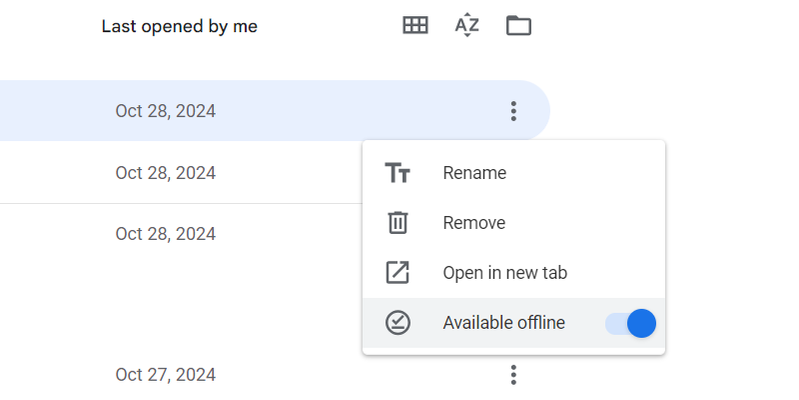The height and width of the screenshot is (400, 799).
Task: Open more actions on the Oct 27 row
Action: (x=513, y=375)
